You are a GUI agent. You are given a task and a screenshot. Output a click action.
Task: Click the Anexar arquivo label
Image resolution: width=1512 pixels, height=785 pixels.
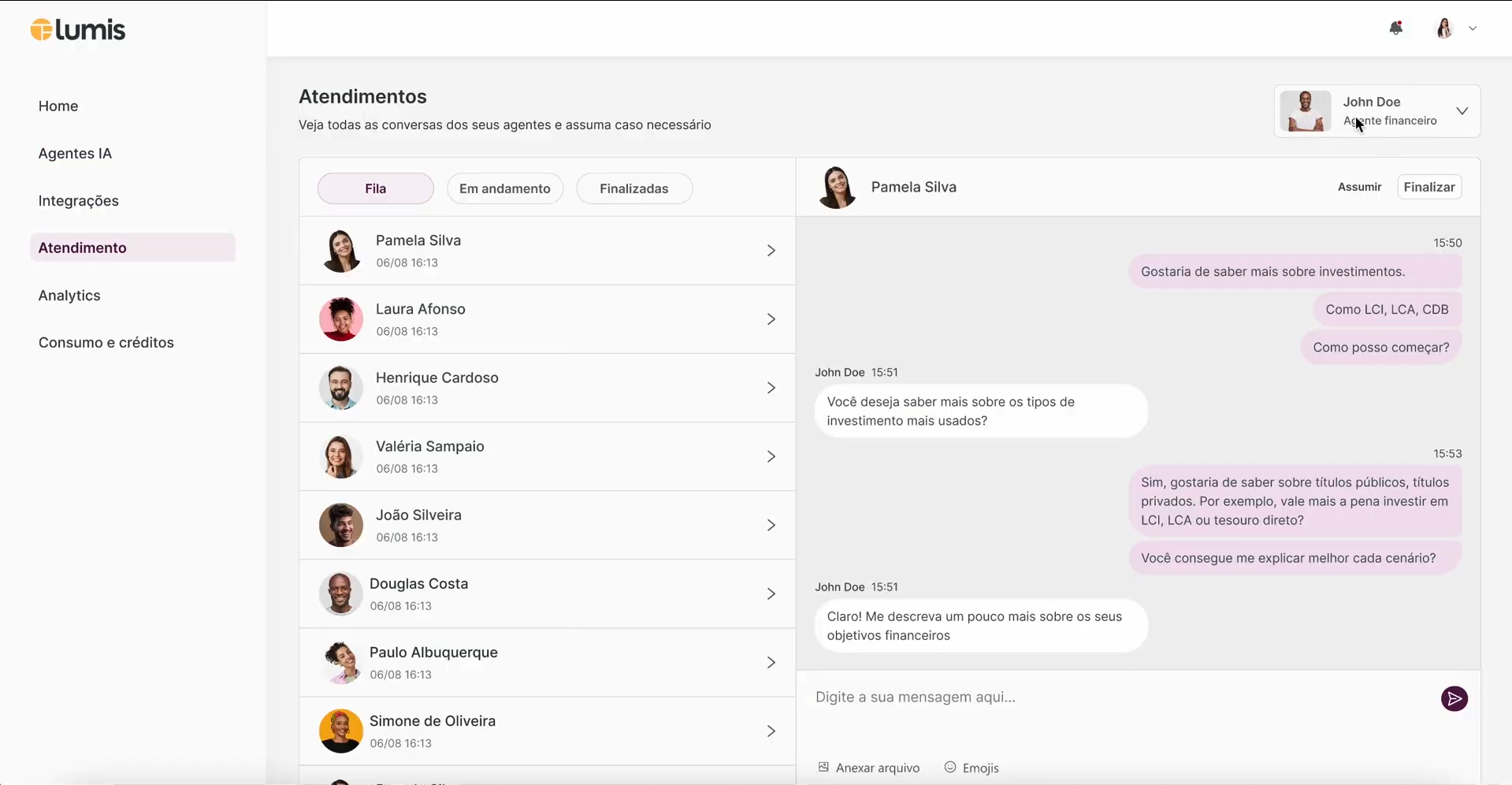(878, 768)
